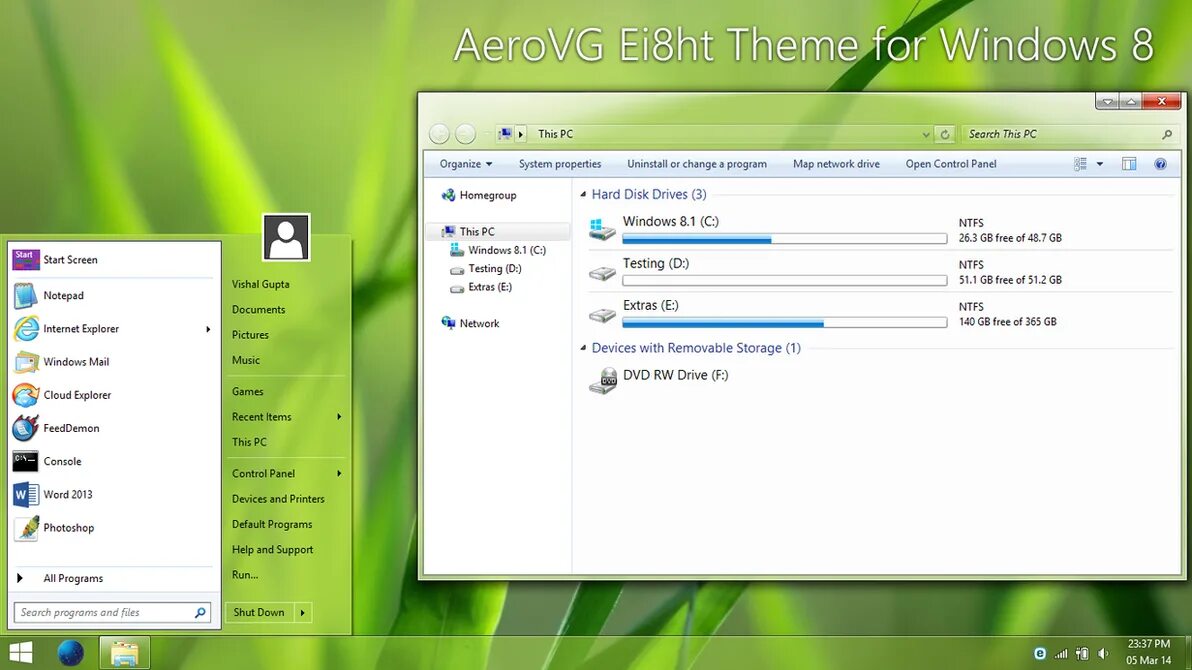
Task: Click the Explorer back navigation arrow
Action: (x=439, y=134)
